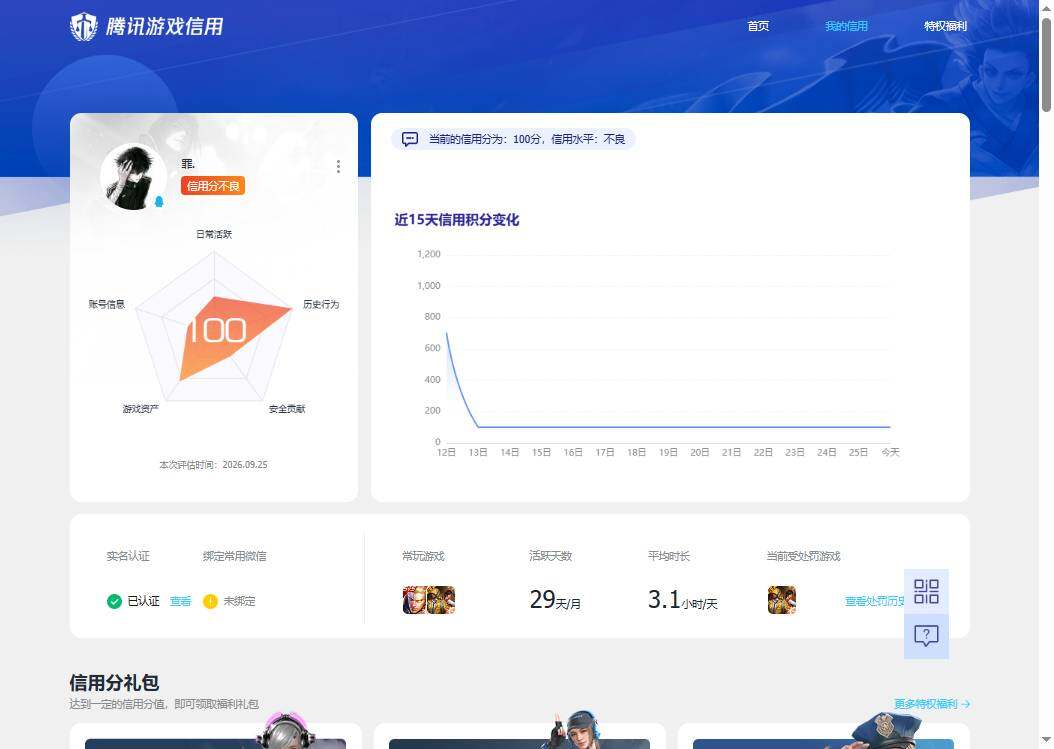
Task: Open the help question floating button
Action: tap(926, 636)
